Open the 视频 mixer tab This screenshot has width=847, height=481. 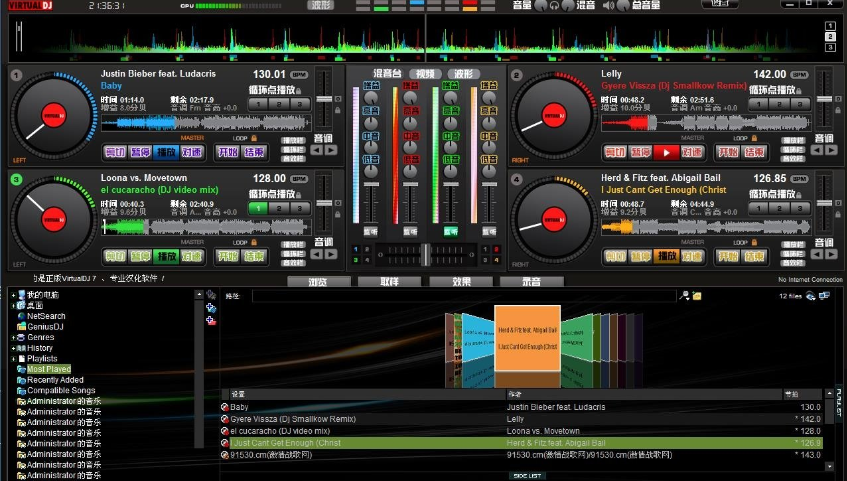[x=425, y=74]
